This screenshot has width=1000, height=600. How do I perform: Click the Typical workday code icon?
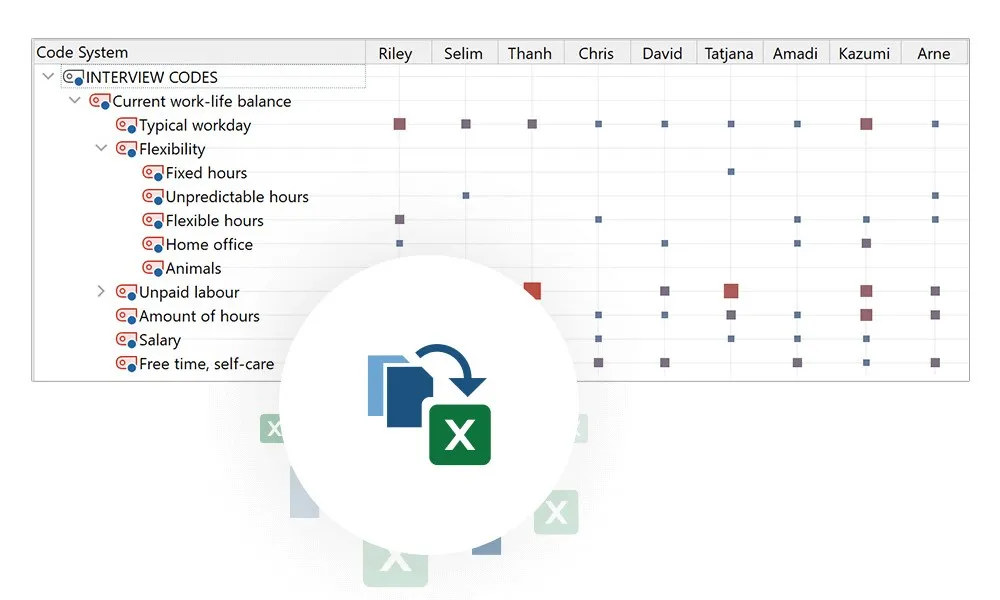pos(126,125)
